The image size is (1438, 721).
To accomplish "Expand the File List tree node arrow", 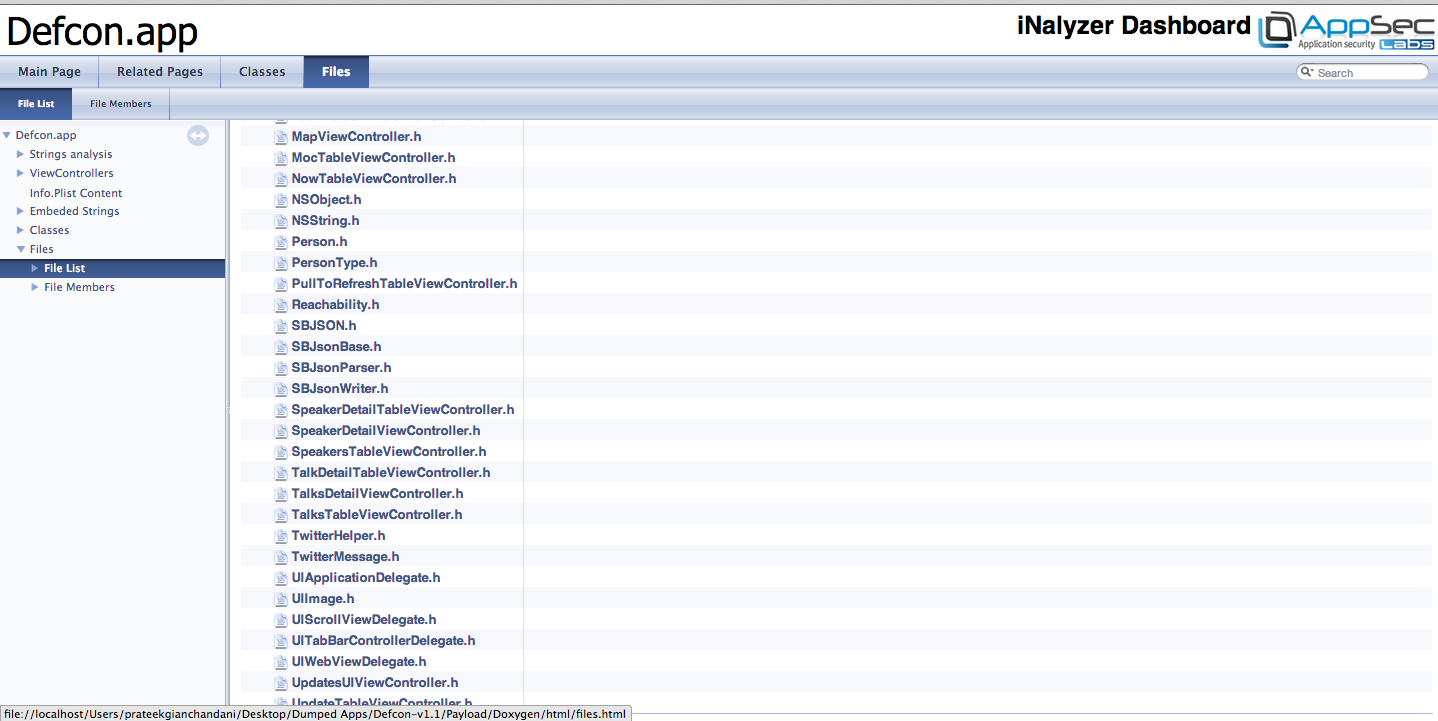I will [35, 268].
